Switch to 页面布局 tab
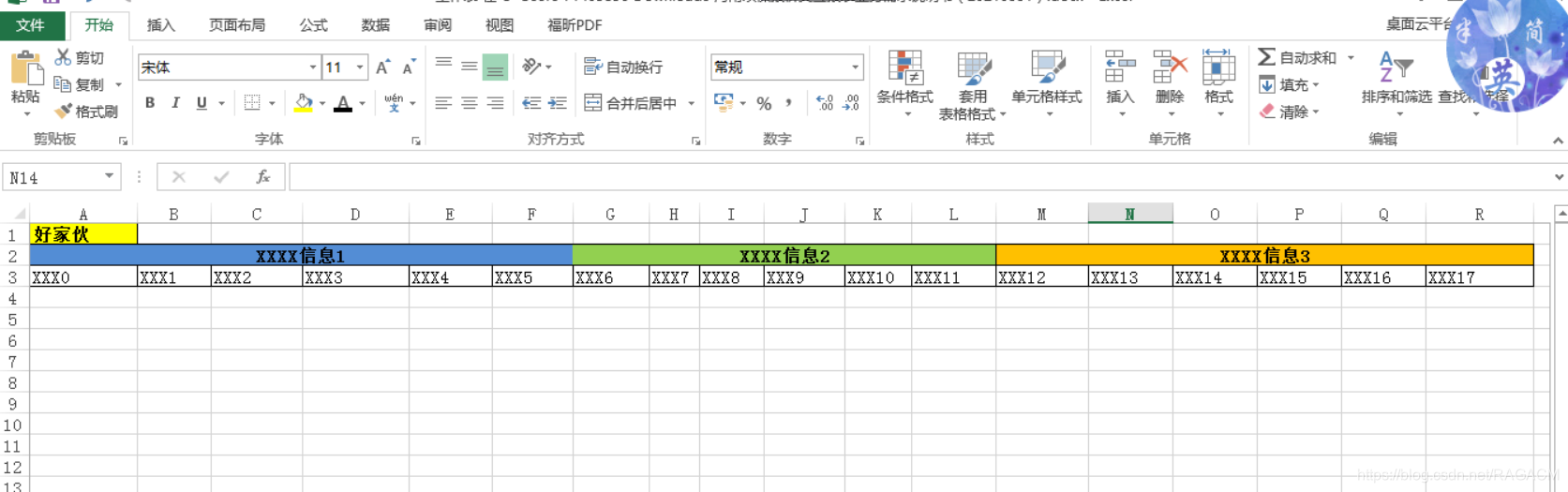The width and height of the screenshot is (1568, 492). [237, 25]
